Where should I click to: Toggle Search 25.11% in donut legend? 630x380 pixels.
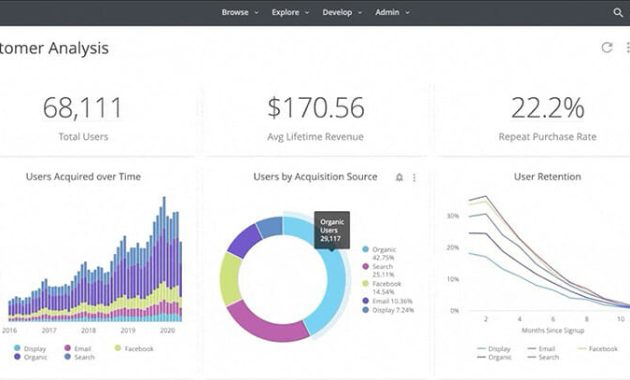378,270
